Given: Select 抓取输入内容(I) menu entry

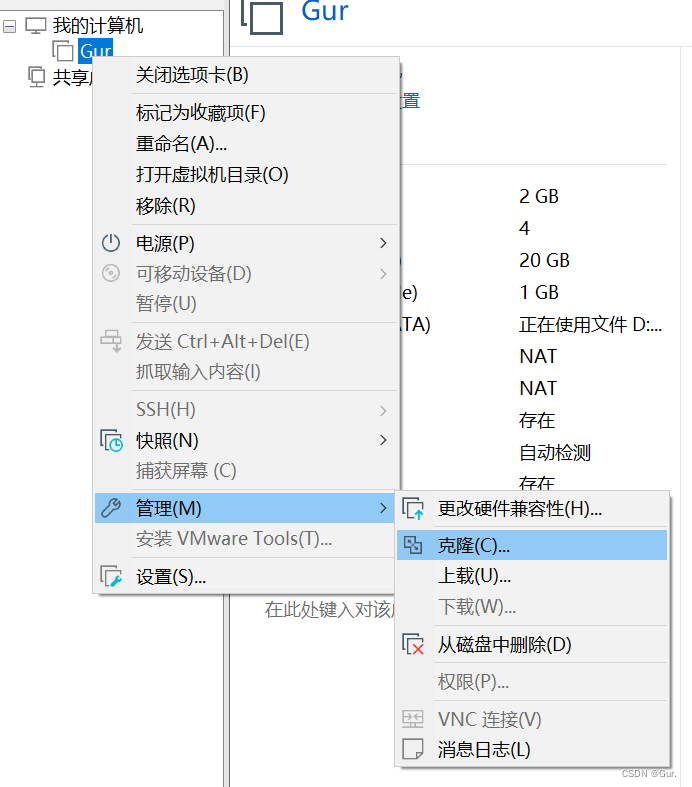Looking at the screenshot, I should [245, 372].
